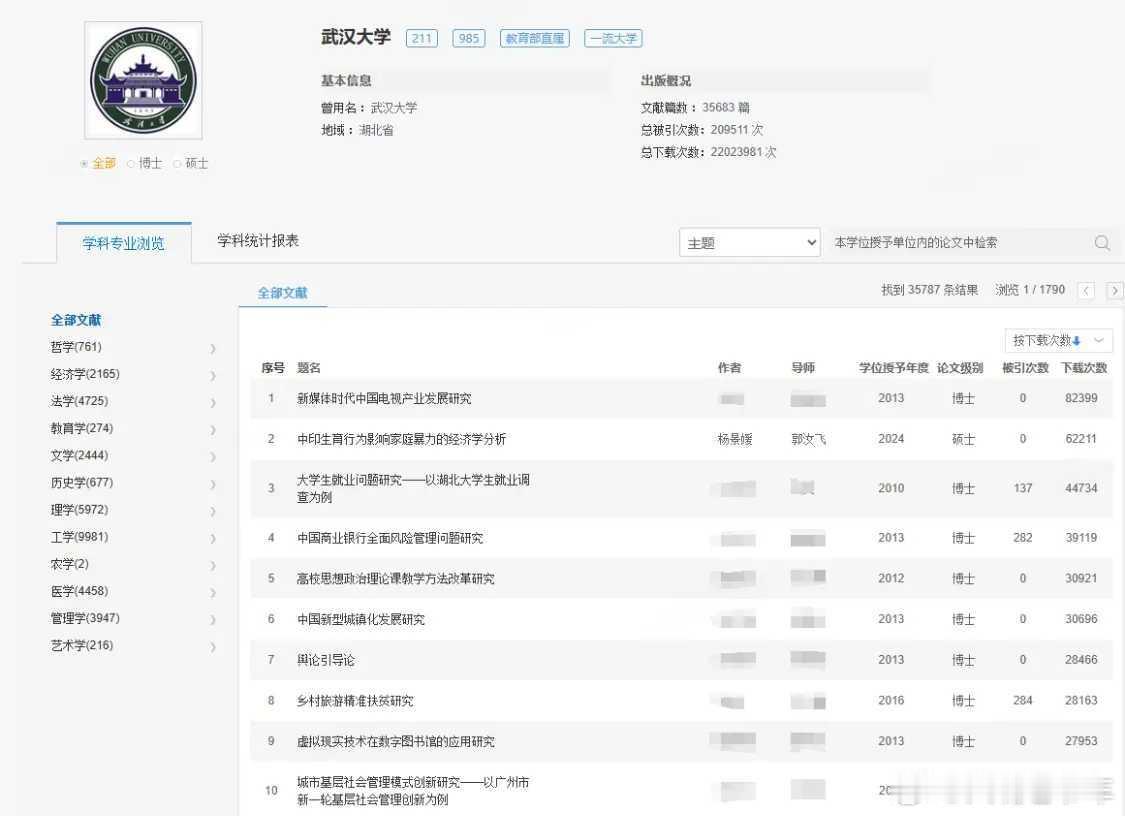The image size is (1125, 816).
Task: Open the 主题 search field dropdown
Action: click(750, 243)
